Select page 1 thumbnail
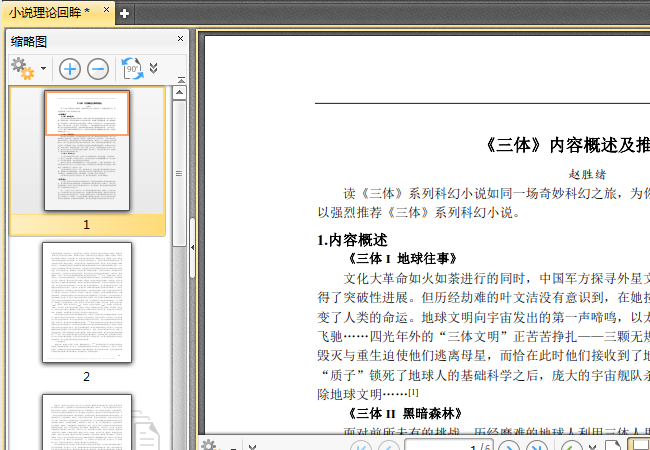Image resolution: width=650 pixels, height=450 pixels. tap(87, 150)
